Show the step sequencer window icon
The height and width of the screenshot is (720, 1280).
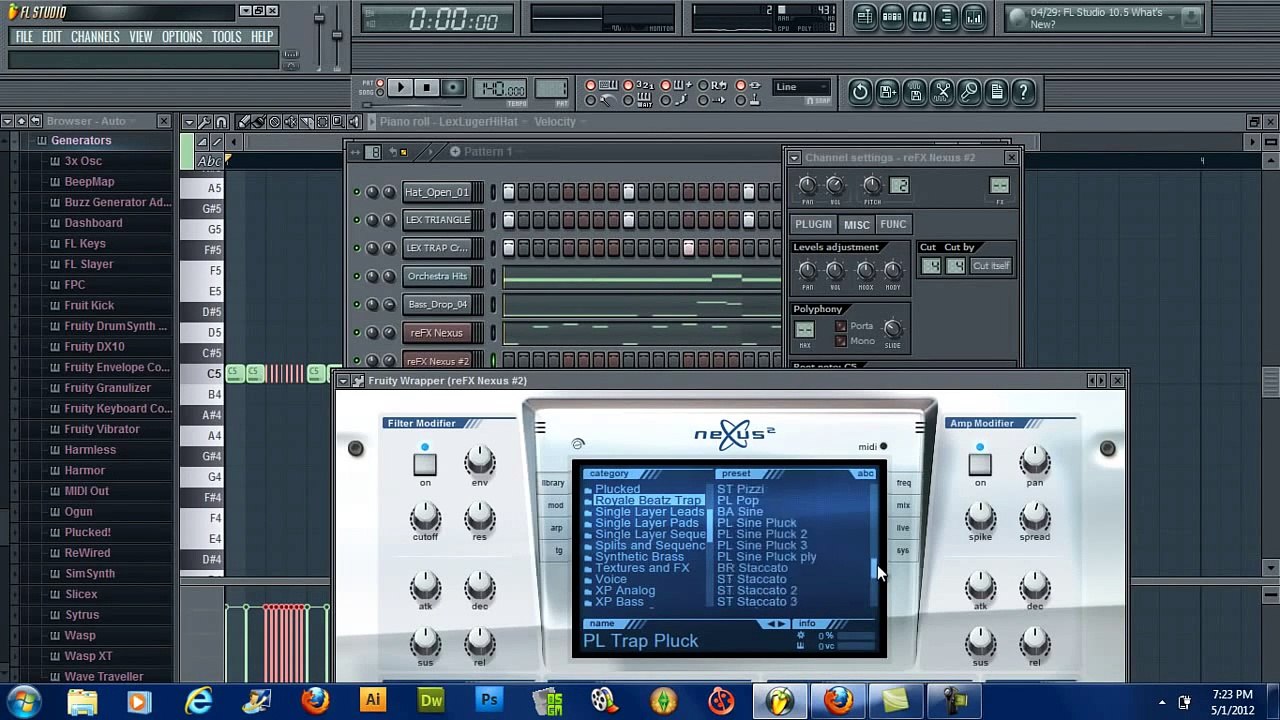(892, 17)
